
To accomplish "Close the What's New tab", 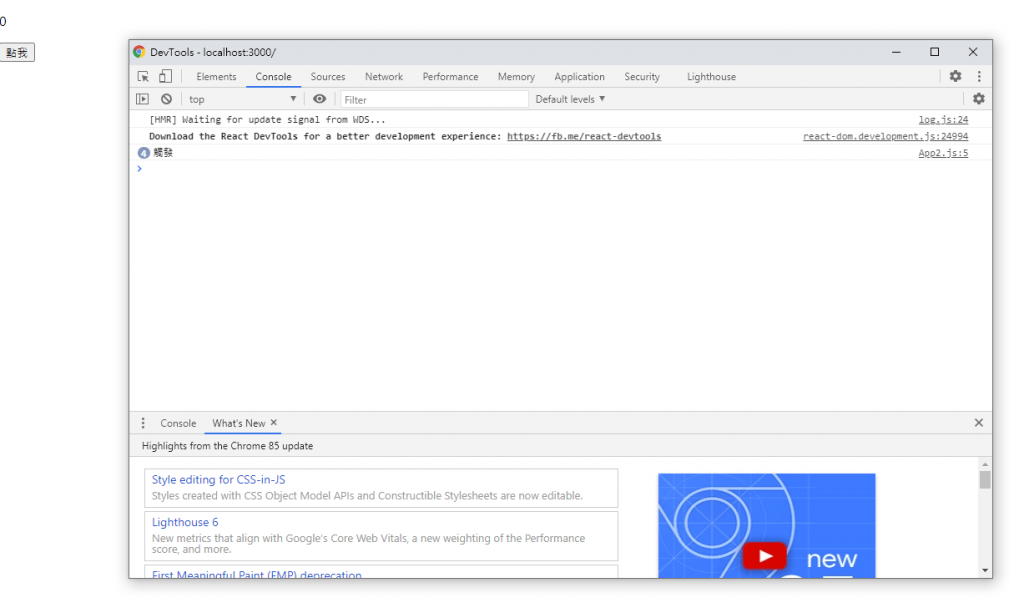I will (274, 423).
